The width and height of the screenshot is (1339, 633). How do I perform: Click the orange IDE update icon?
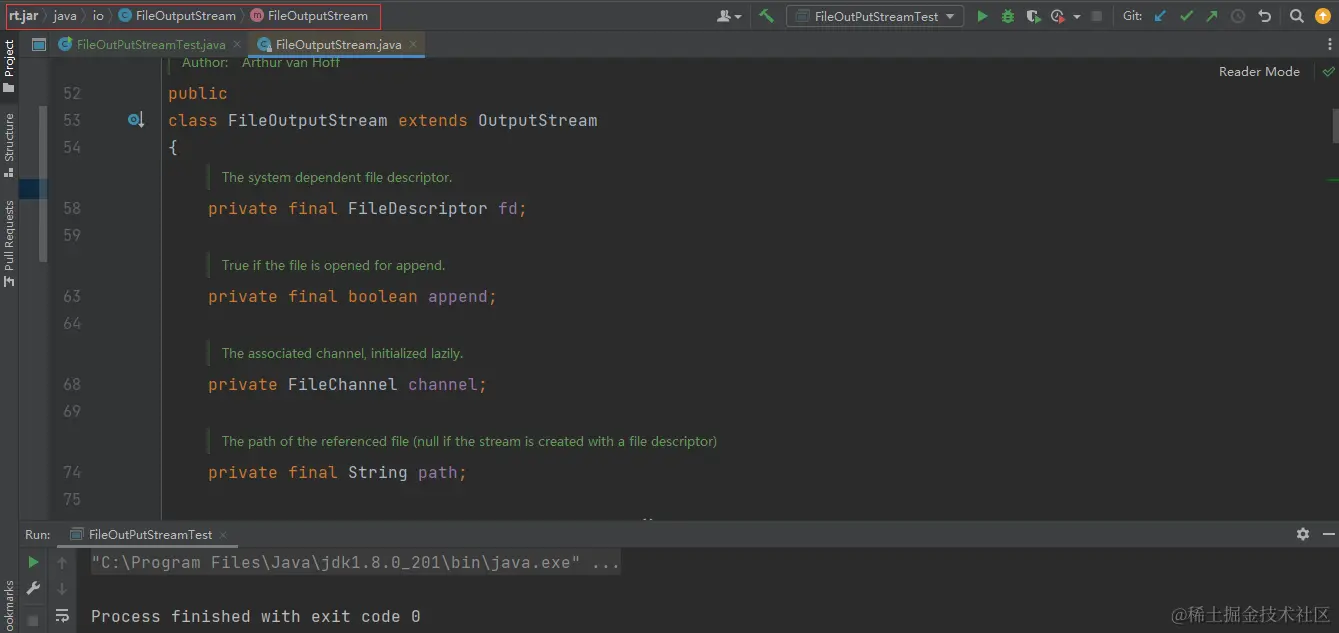1324,16
